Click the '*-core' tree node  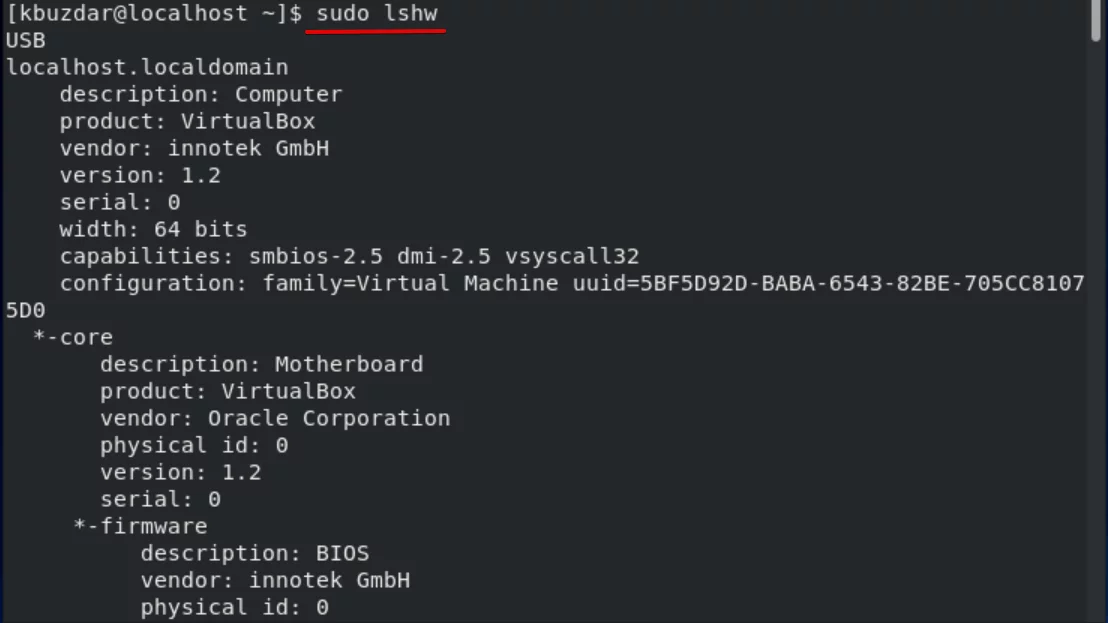pyautogui.click(x=73, y=337)
